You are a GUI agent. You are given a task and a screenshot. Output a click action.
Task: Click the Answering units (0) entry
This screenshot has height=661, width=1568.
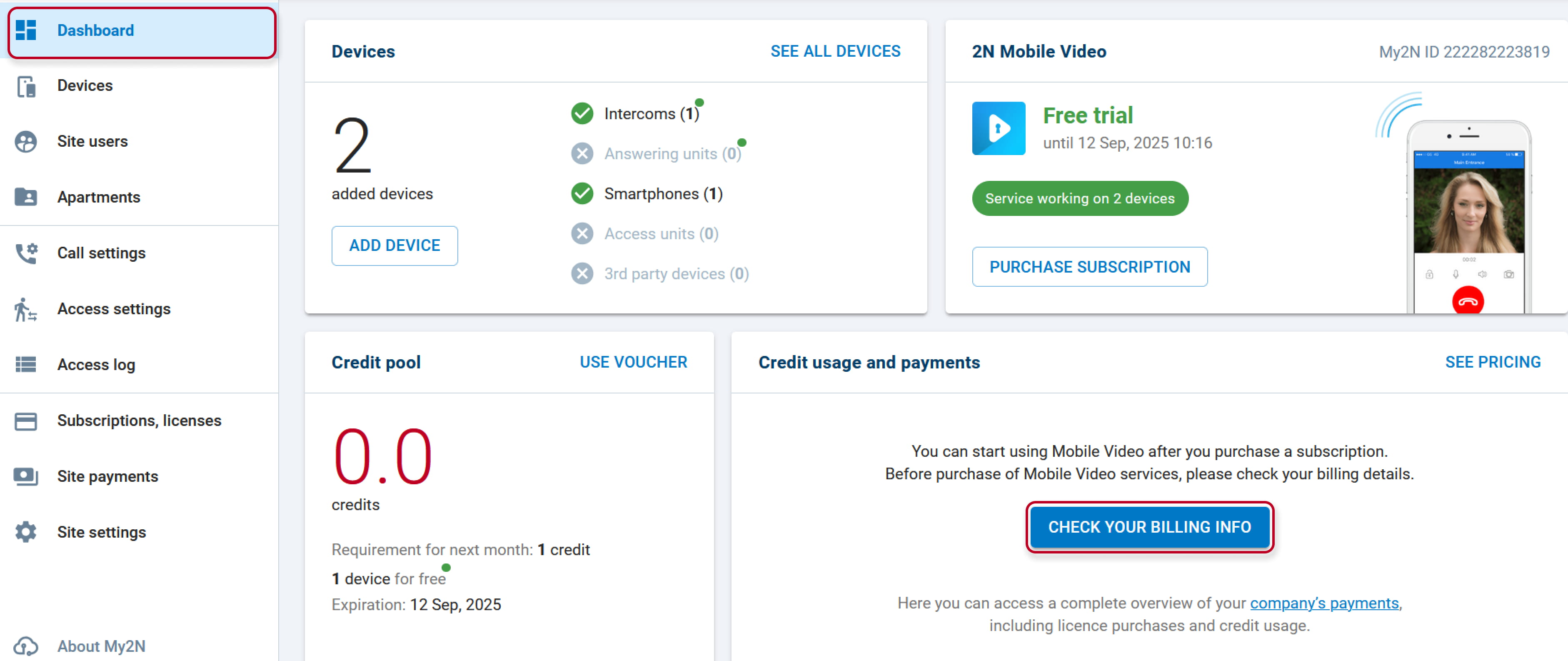tap(673, 153)
